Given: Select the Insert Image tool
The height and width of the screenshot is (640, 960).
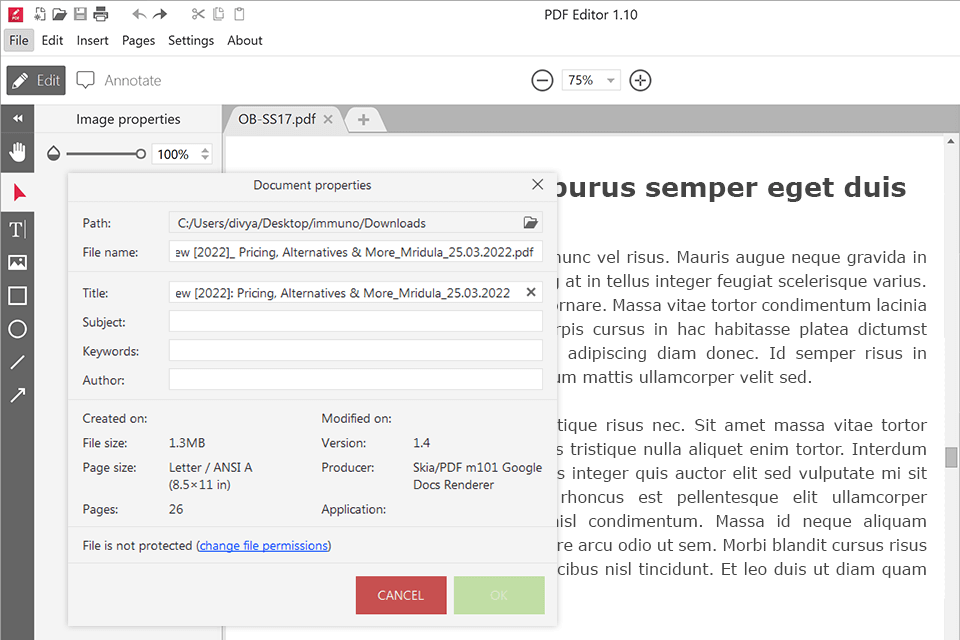Looking at the screenshot, I should (x=18, y=263).
